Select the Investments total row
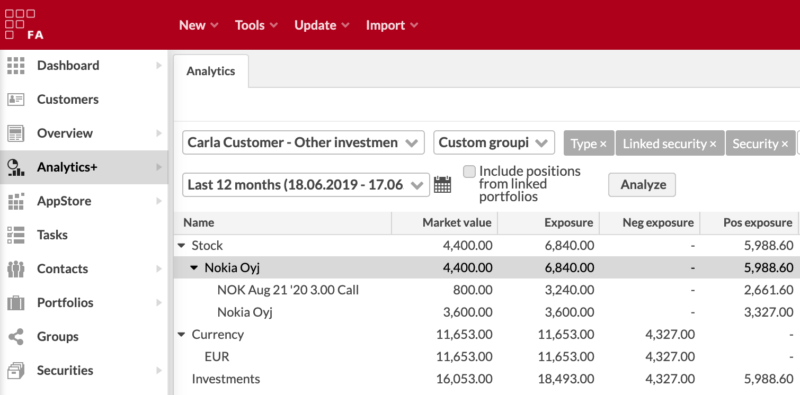Screen dimensions: 800x395 click(x=486, y=379)
